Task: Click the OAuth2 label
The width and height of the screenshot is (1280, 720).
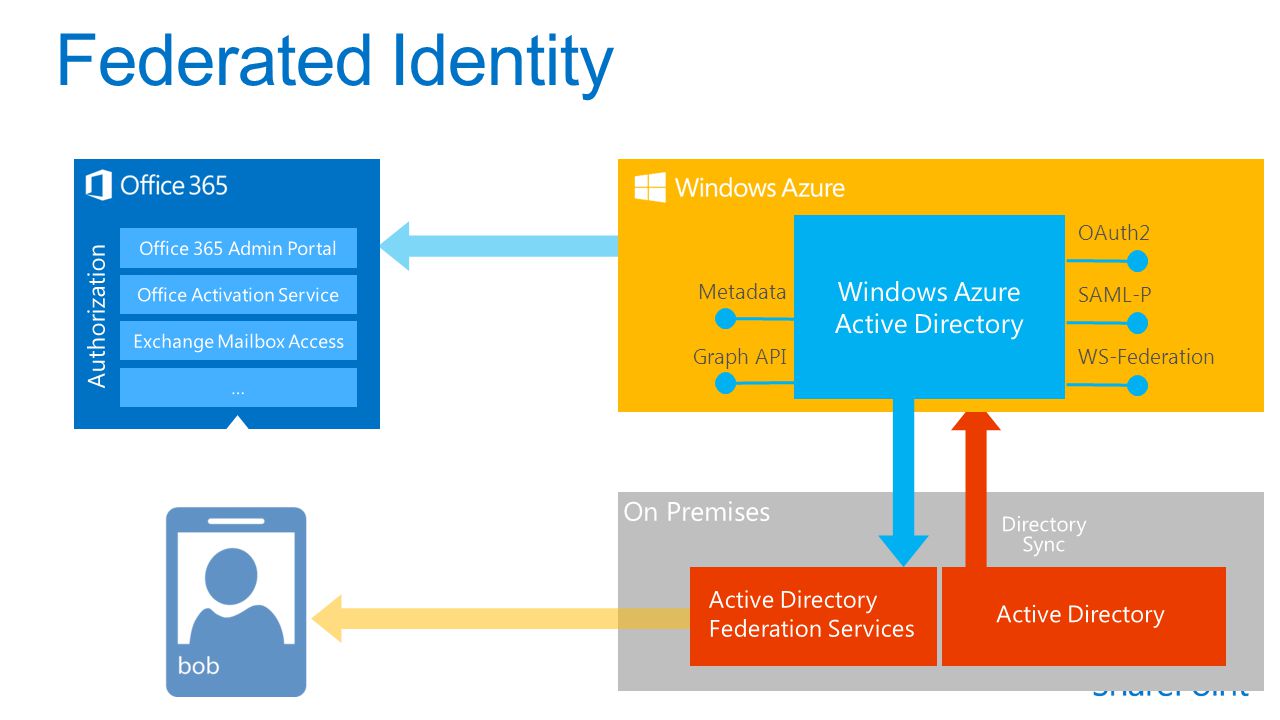Action: tap(1114, 233)
